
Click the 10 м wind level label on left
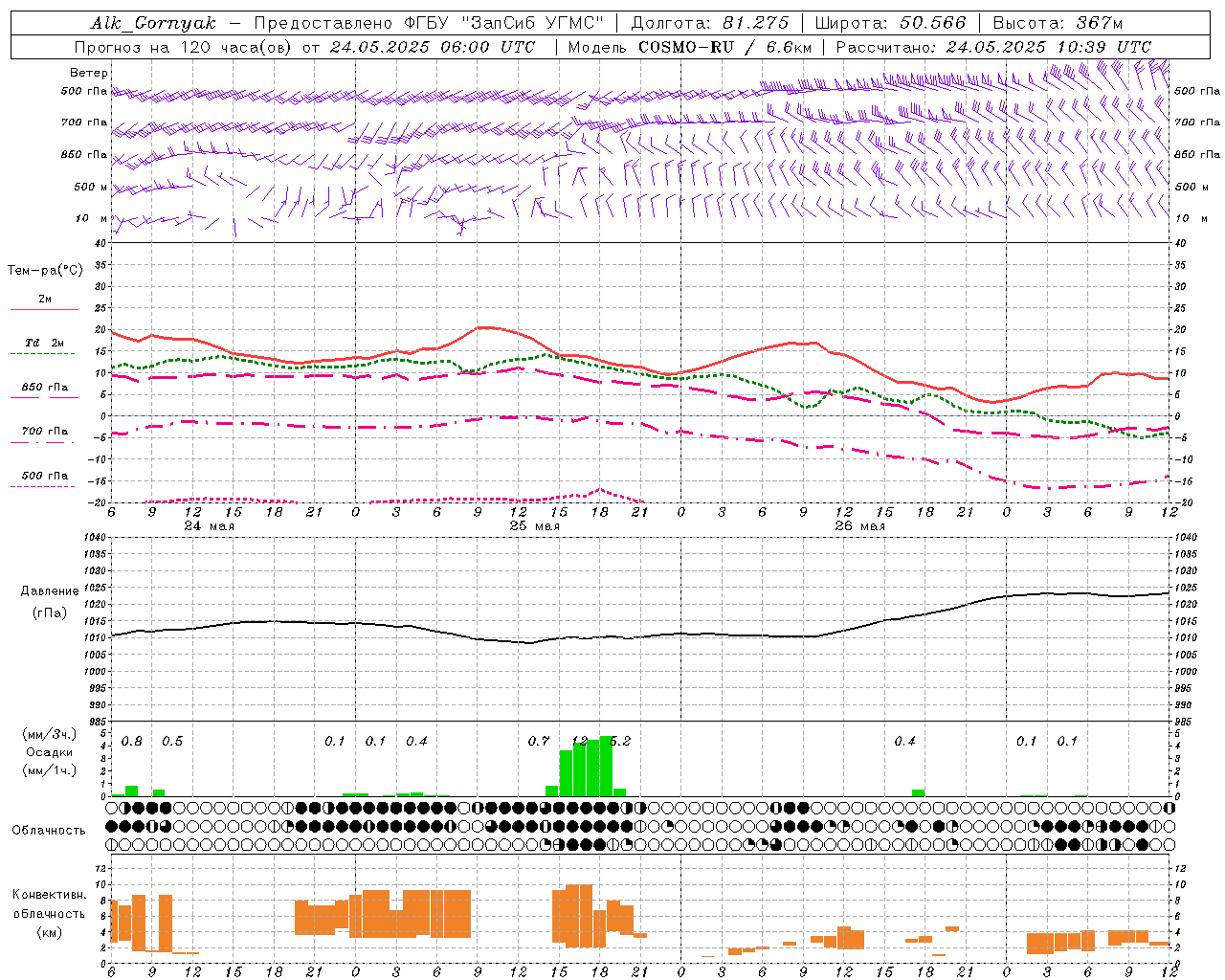[92, 219]
